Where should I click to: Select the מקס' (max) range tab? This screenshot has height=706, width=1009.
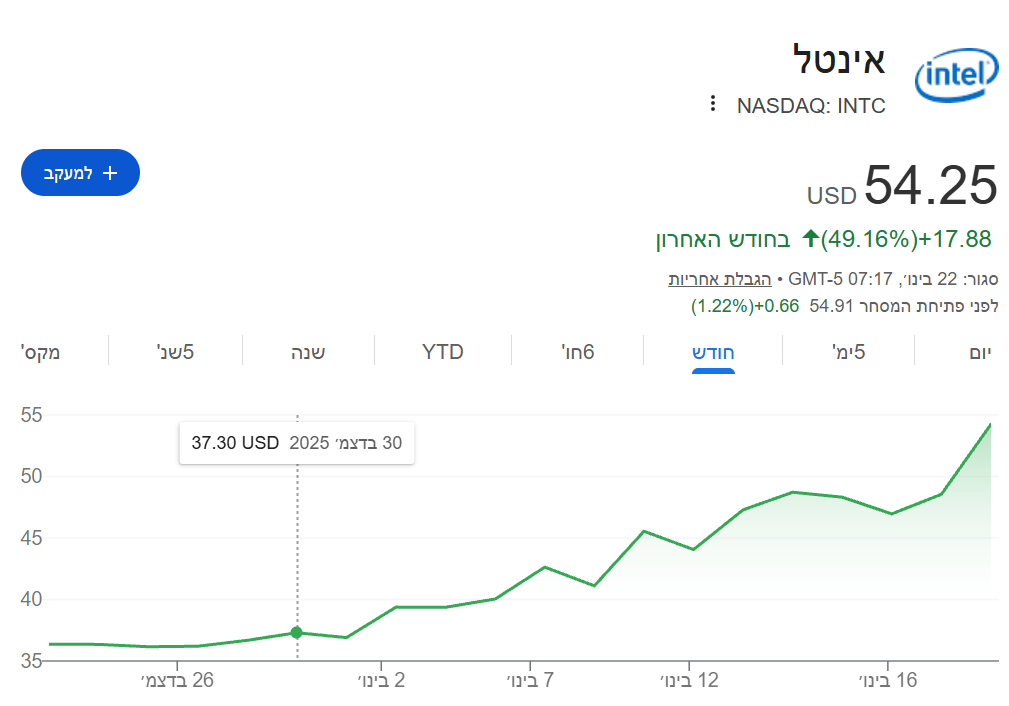pos(40,351)
